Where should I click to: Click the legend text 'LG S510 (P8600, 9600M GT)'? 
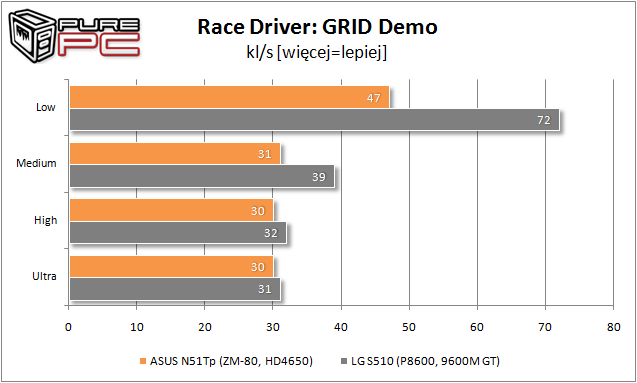[x=425, y=361]
